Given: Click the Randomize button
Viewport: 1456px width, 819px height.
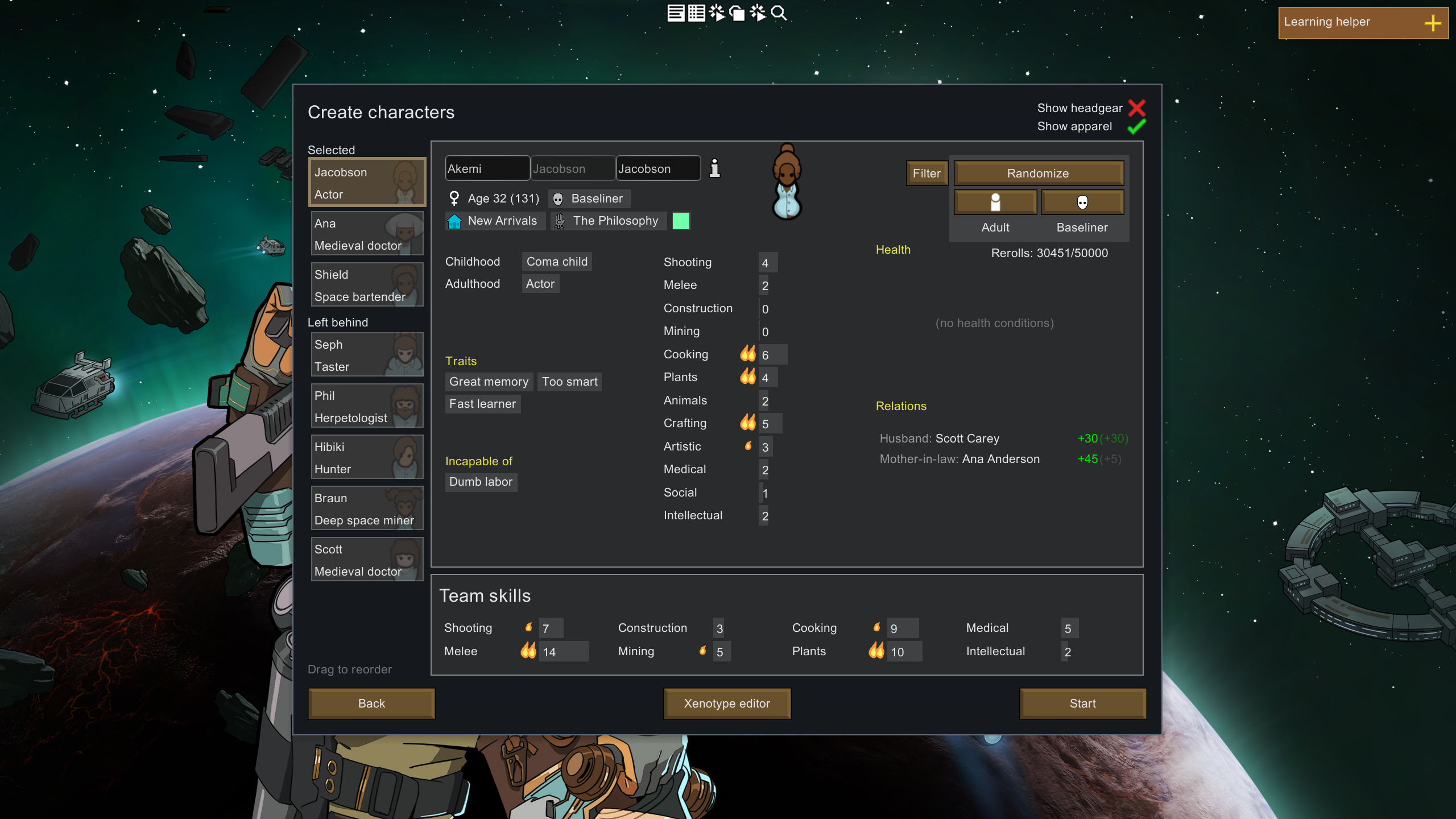Looking at the screenshot, I should pyautogui.click(x=1038, y=173).
